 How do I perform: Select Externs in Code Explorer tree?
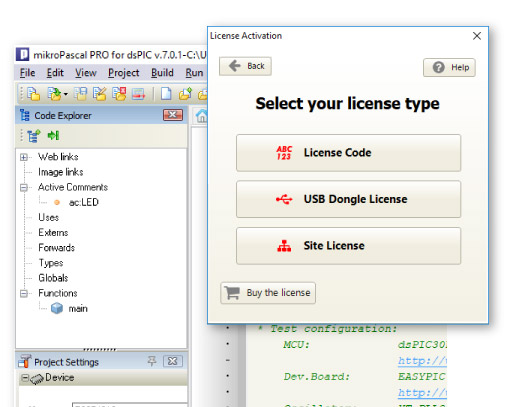coord(53,233)
